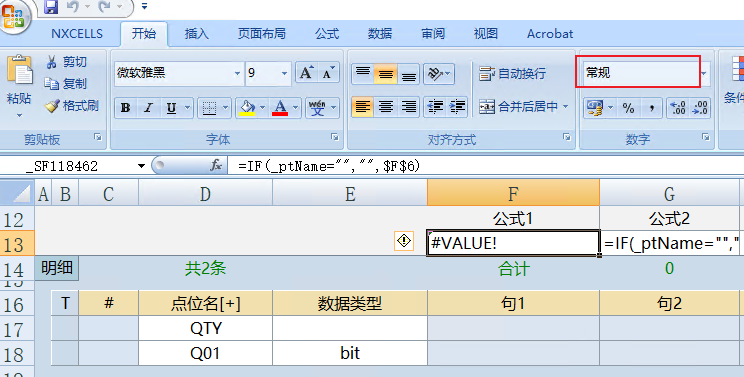
Task: Open the fill color palette arrow
Action: [x=263, y=108]
